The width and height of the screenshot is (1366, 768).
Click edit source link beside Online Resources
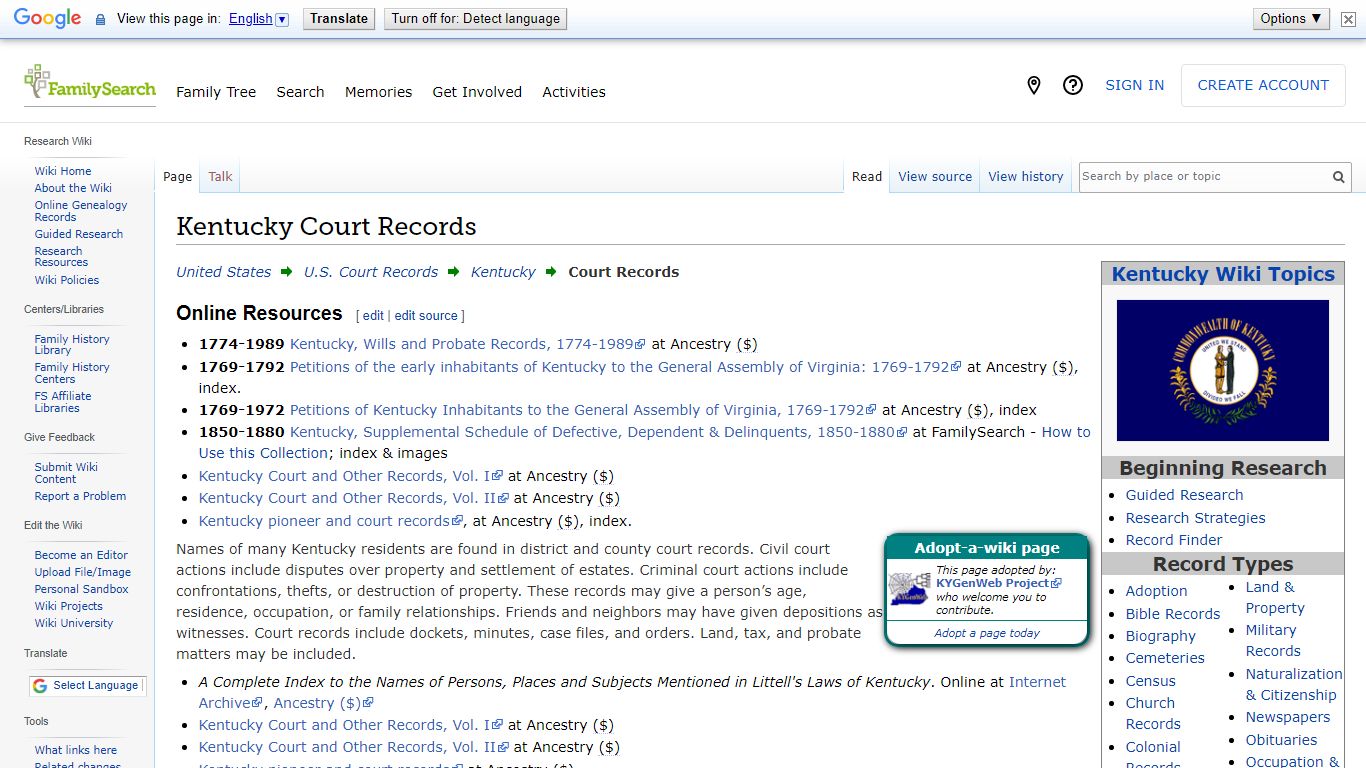click(426, 315)
